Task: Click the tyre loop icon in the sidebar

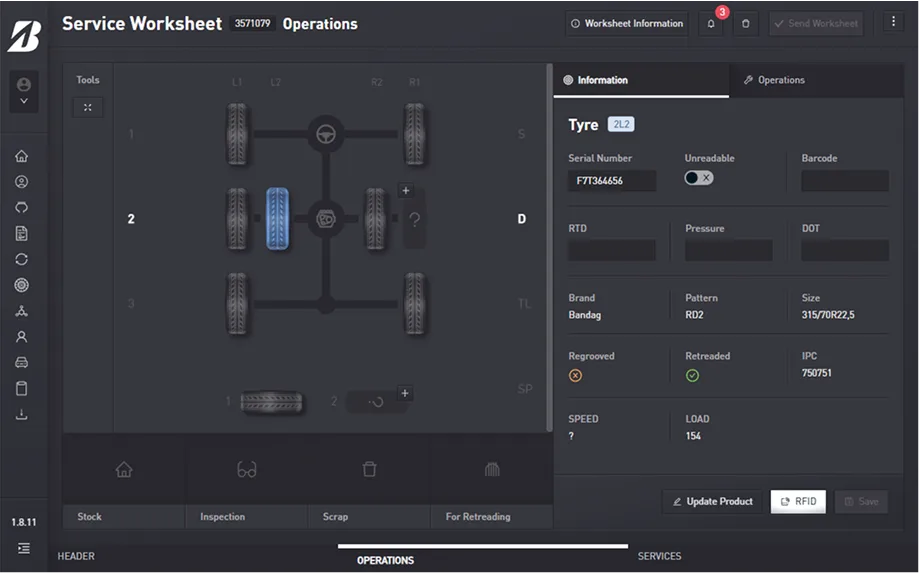Action: coord(22,207)
